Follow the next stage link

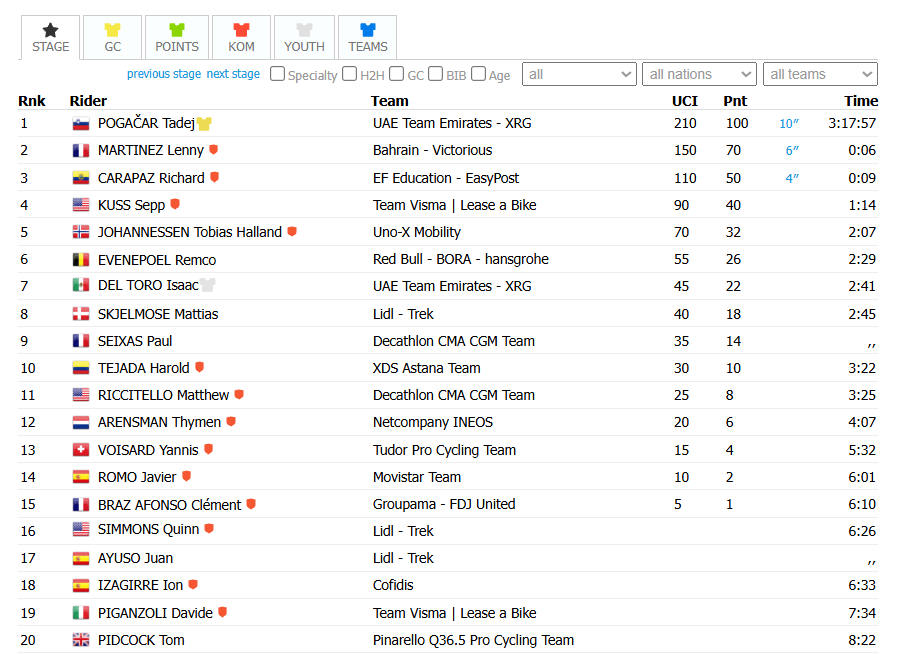(x=233, y=74)
